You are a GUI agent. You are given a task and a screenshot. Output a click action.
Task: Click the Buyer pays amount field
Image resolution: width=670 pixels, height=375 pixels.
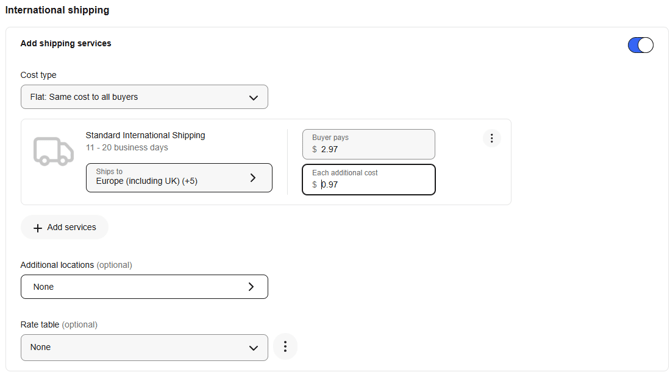click(369, 144)
